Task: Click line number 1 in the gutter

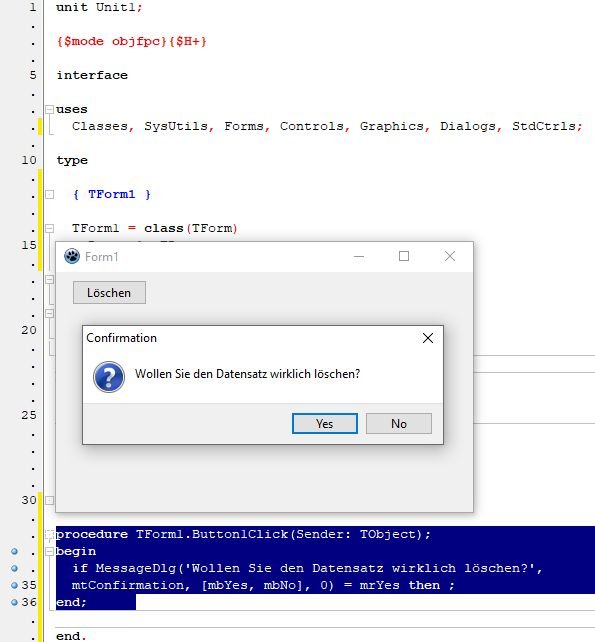Action: click(33, 7)
